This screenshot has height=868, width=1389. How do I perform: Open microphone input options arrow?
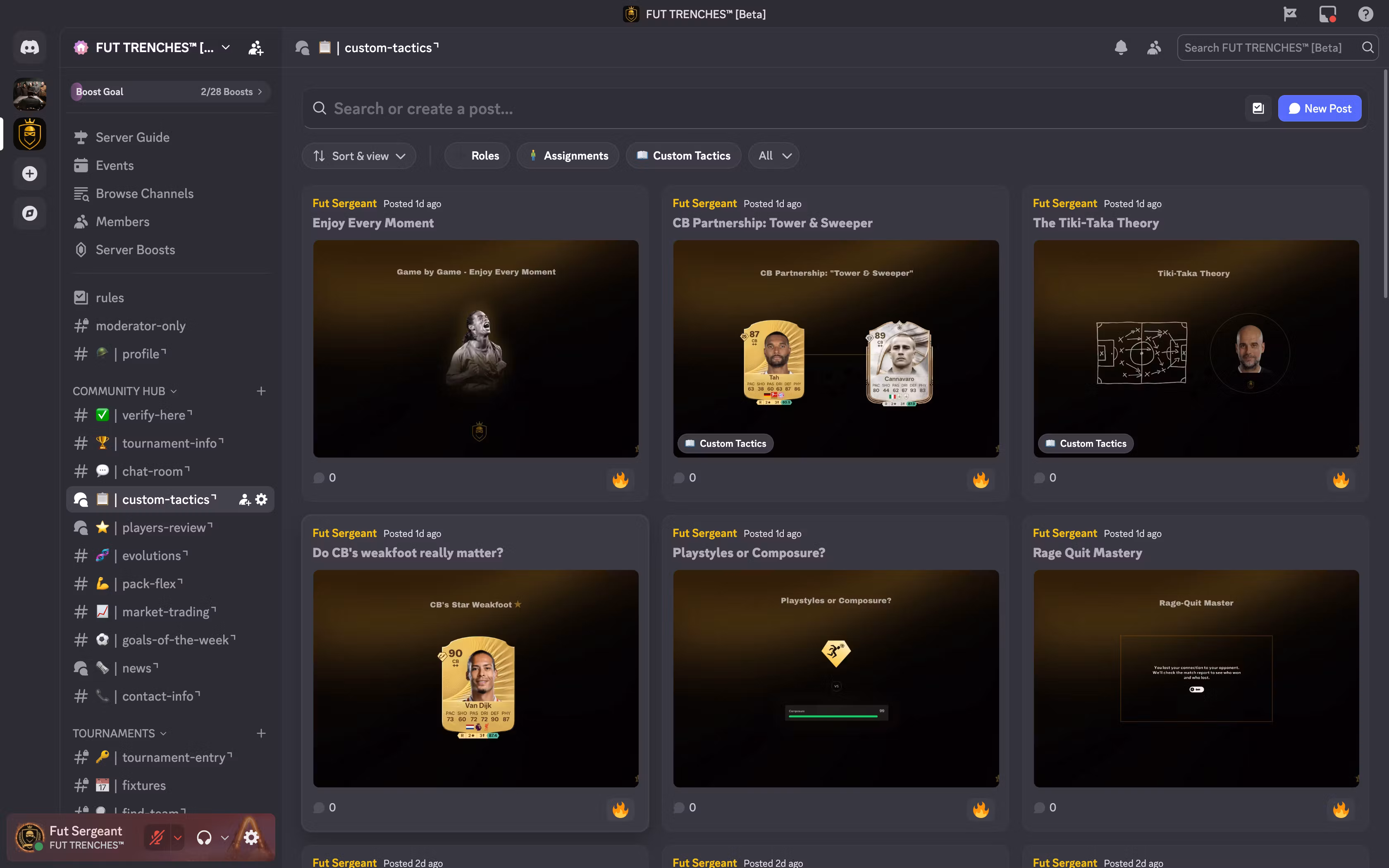point(178,837)
